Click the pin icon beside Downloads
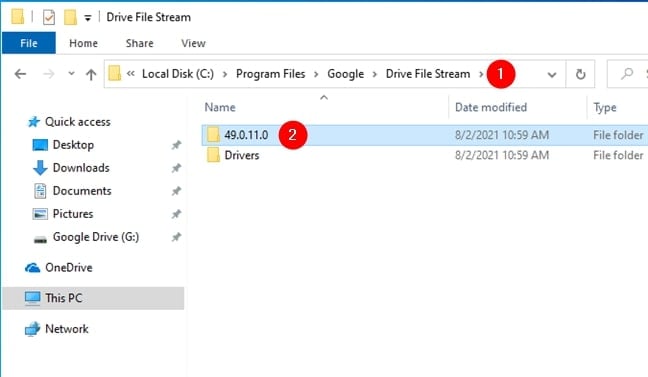This screenshot has width=648, height=377. click(176, 168)
